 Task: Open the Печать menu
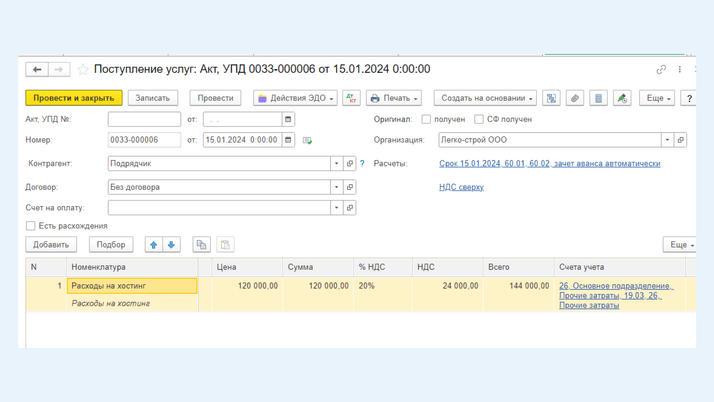point(394,98)
